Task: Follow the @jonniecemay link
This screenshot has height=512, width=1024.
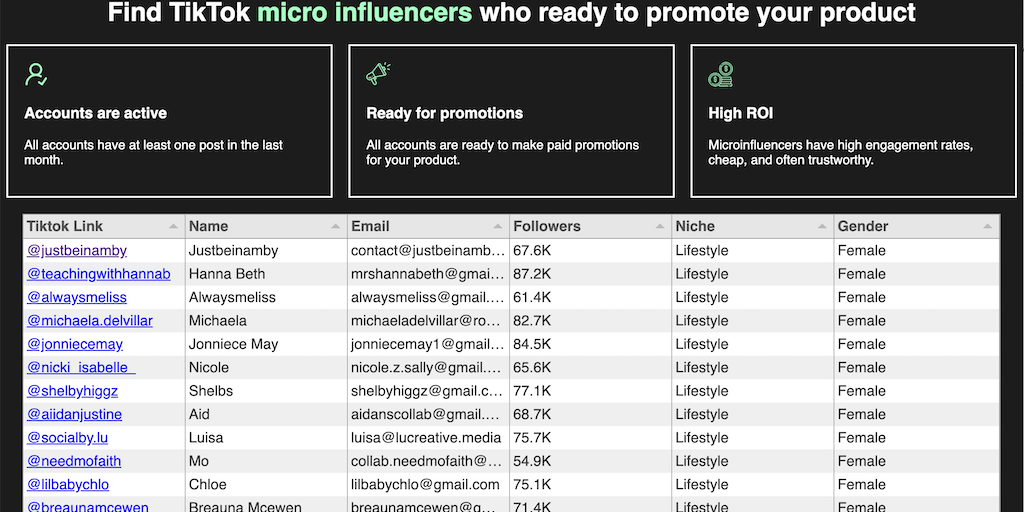Action: [75, 344]
